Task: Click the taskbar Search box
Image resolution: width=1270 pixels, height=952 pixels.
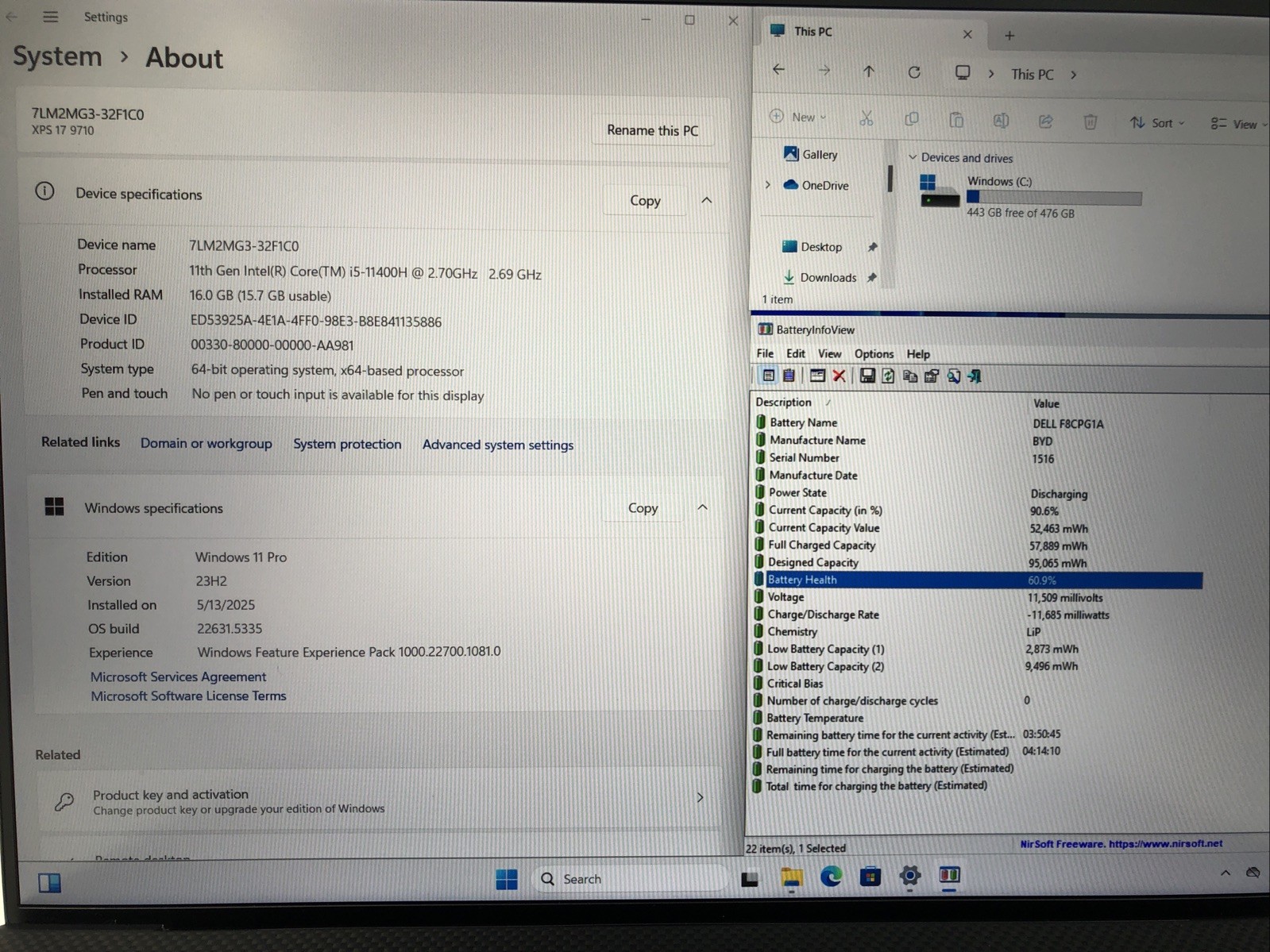Action: point(629,879)
